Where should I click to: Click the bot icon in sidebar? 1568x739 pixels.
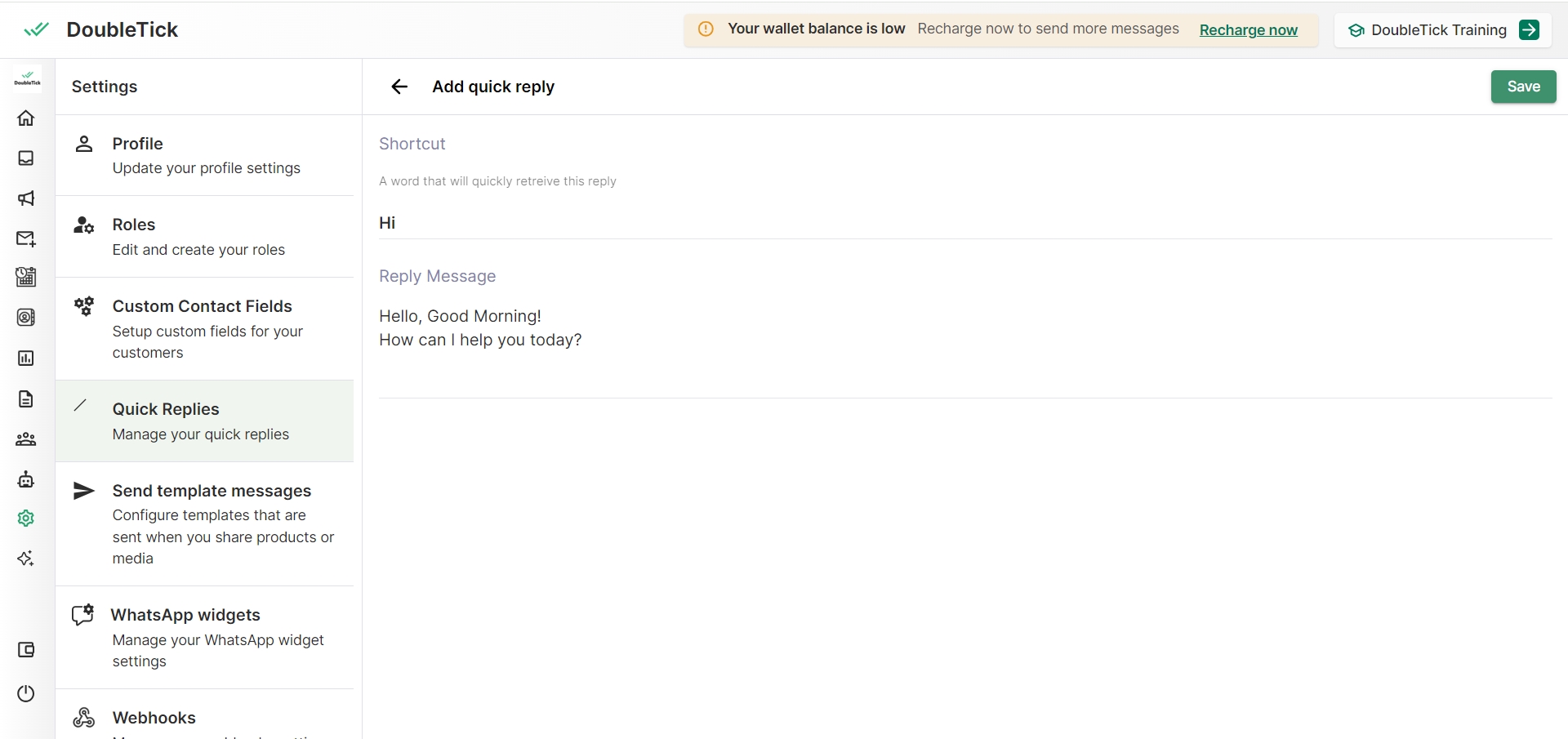pyautogui.click(x=26, y=479)
